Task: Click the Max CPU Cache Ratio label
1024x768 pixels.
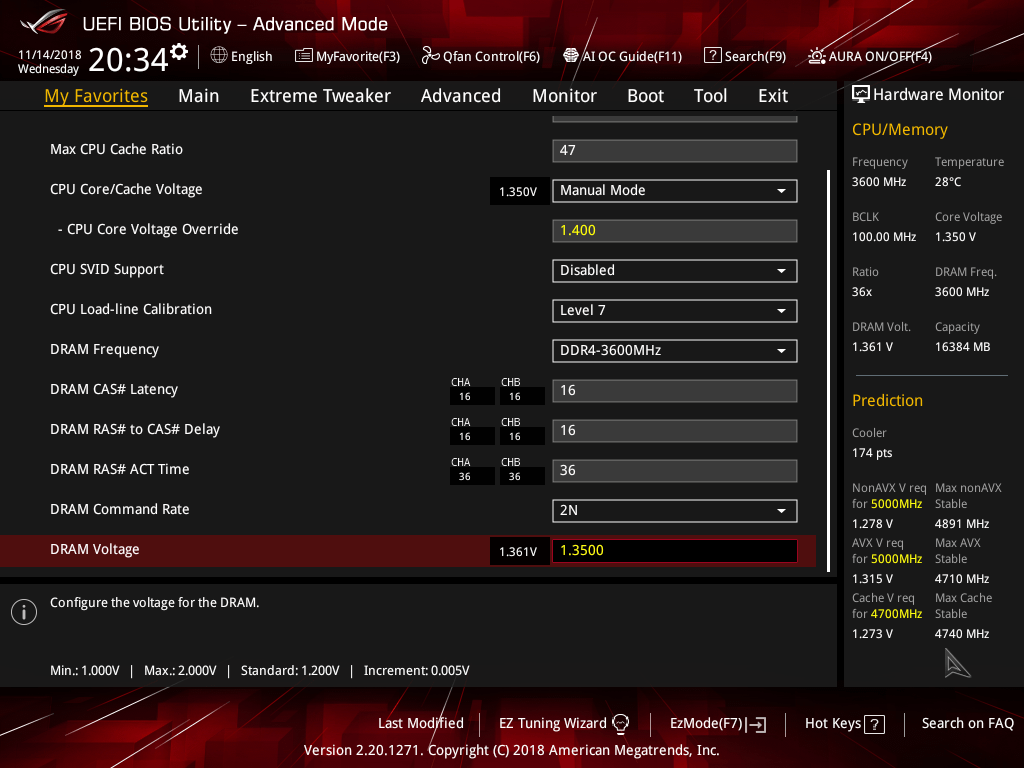Action: 116,149
